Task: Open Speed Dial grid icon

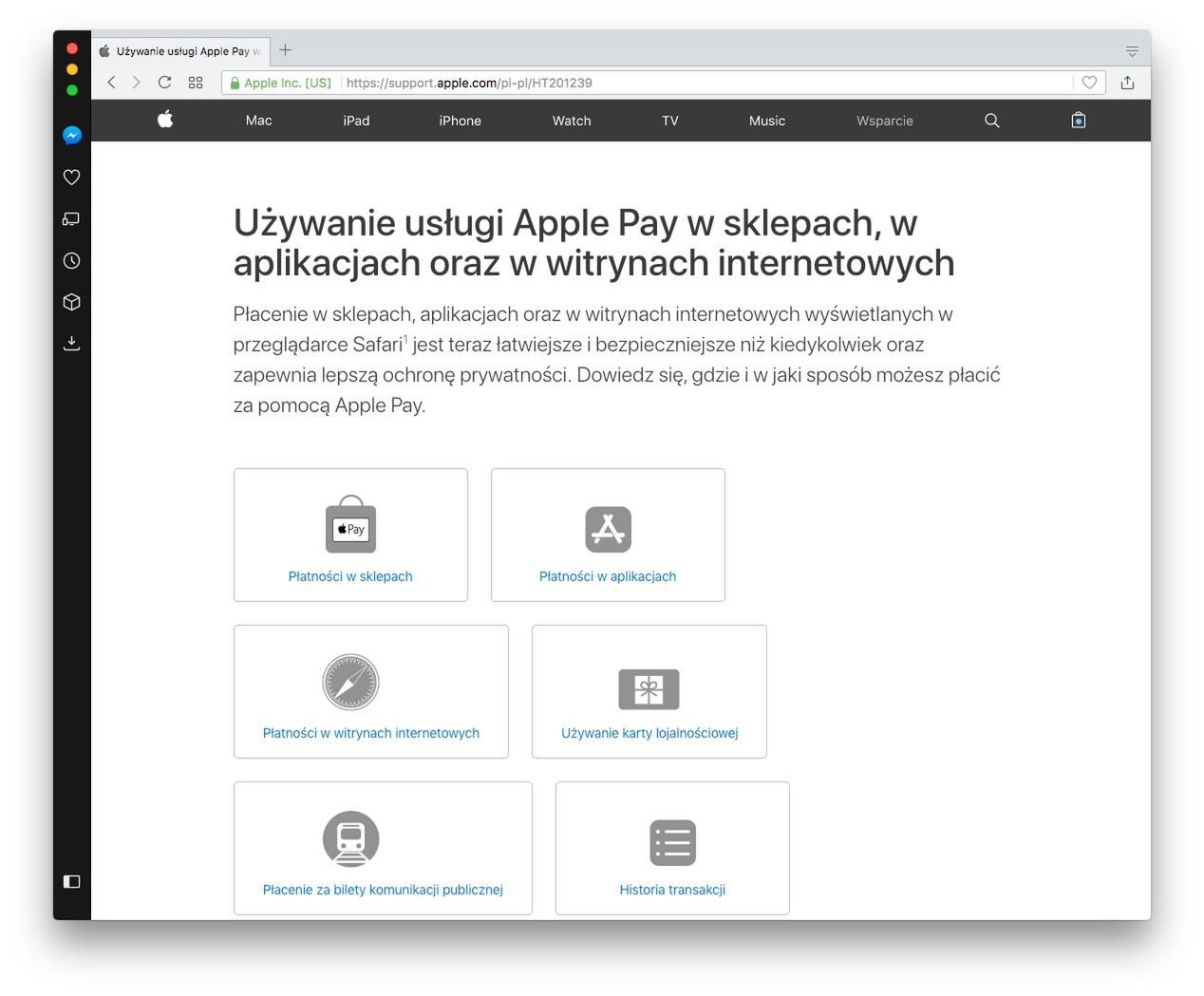Action: (196, 83)
